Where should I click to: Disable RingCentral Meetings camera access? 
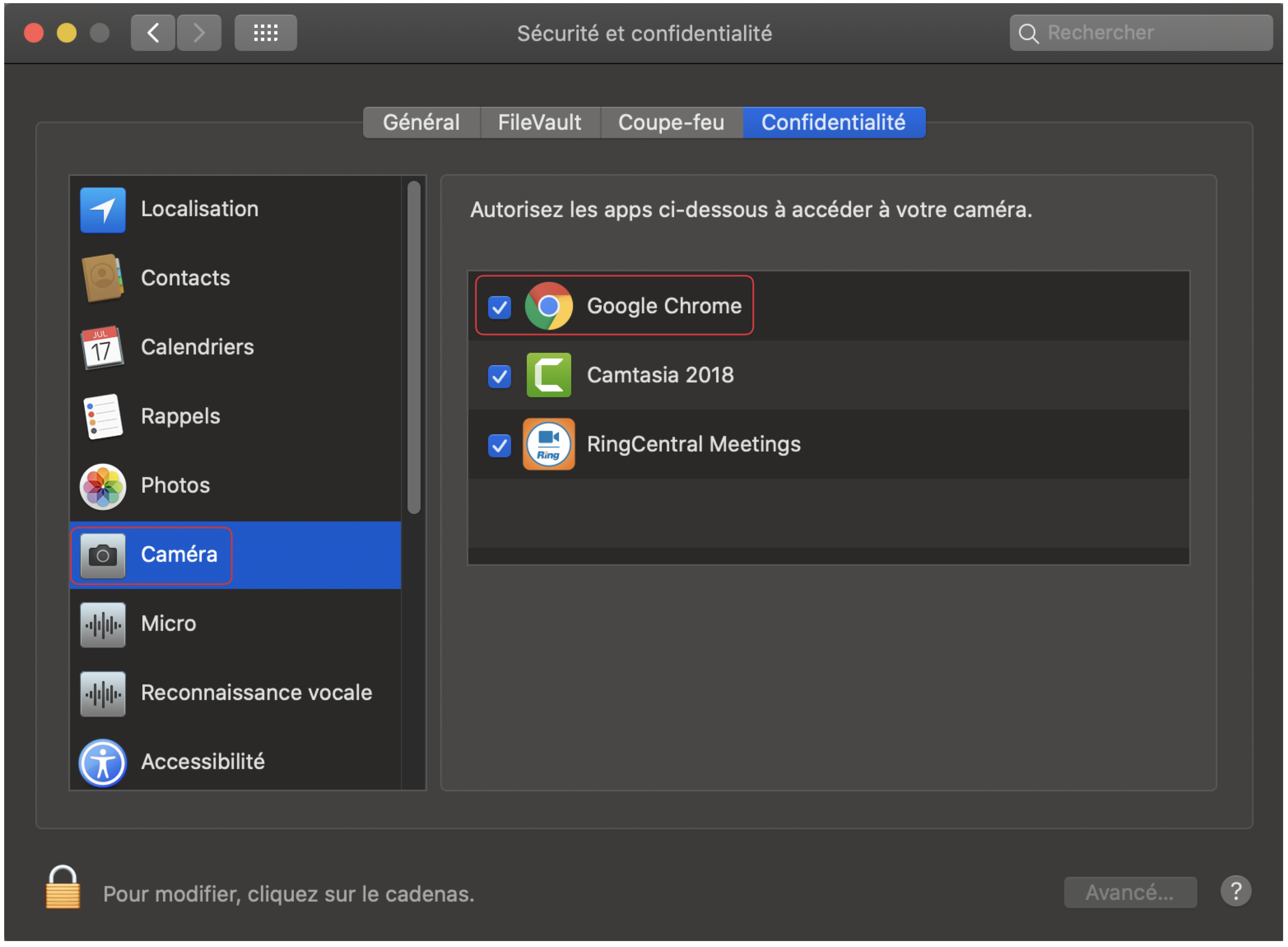(500, 446)
